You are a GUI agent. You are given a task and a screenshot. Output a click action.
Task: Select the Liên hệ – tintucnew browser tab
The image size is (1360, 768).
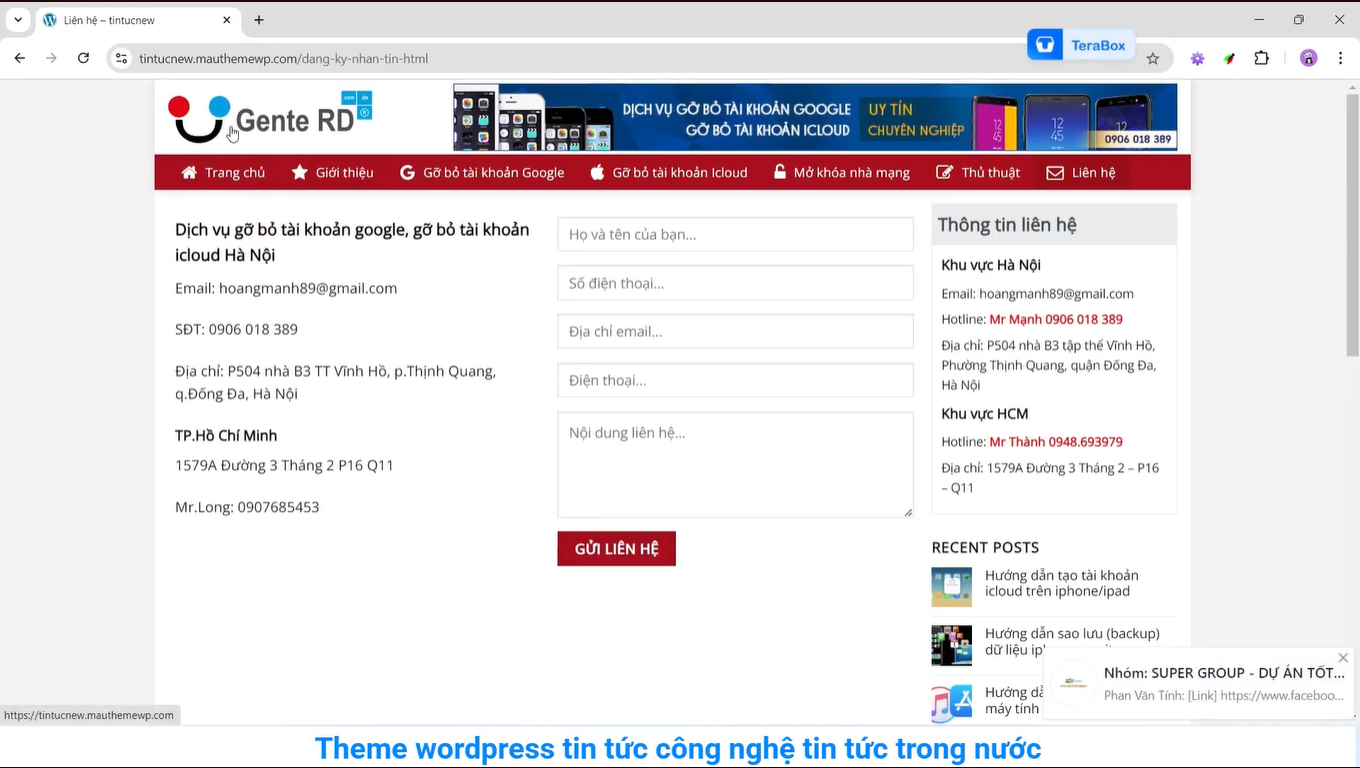point(137,20)
